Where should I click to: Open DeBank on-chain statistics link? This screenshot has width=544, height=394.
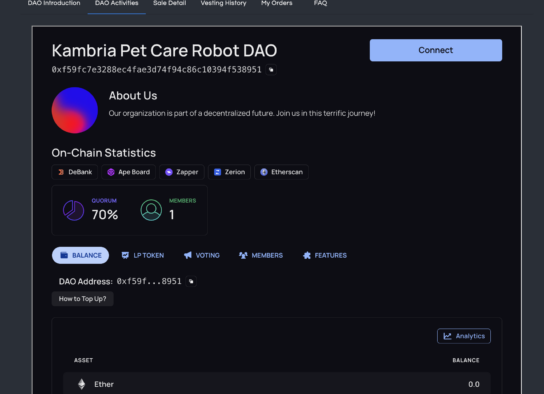tap(75, 172)
